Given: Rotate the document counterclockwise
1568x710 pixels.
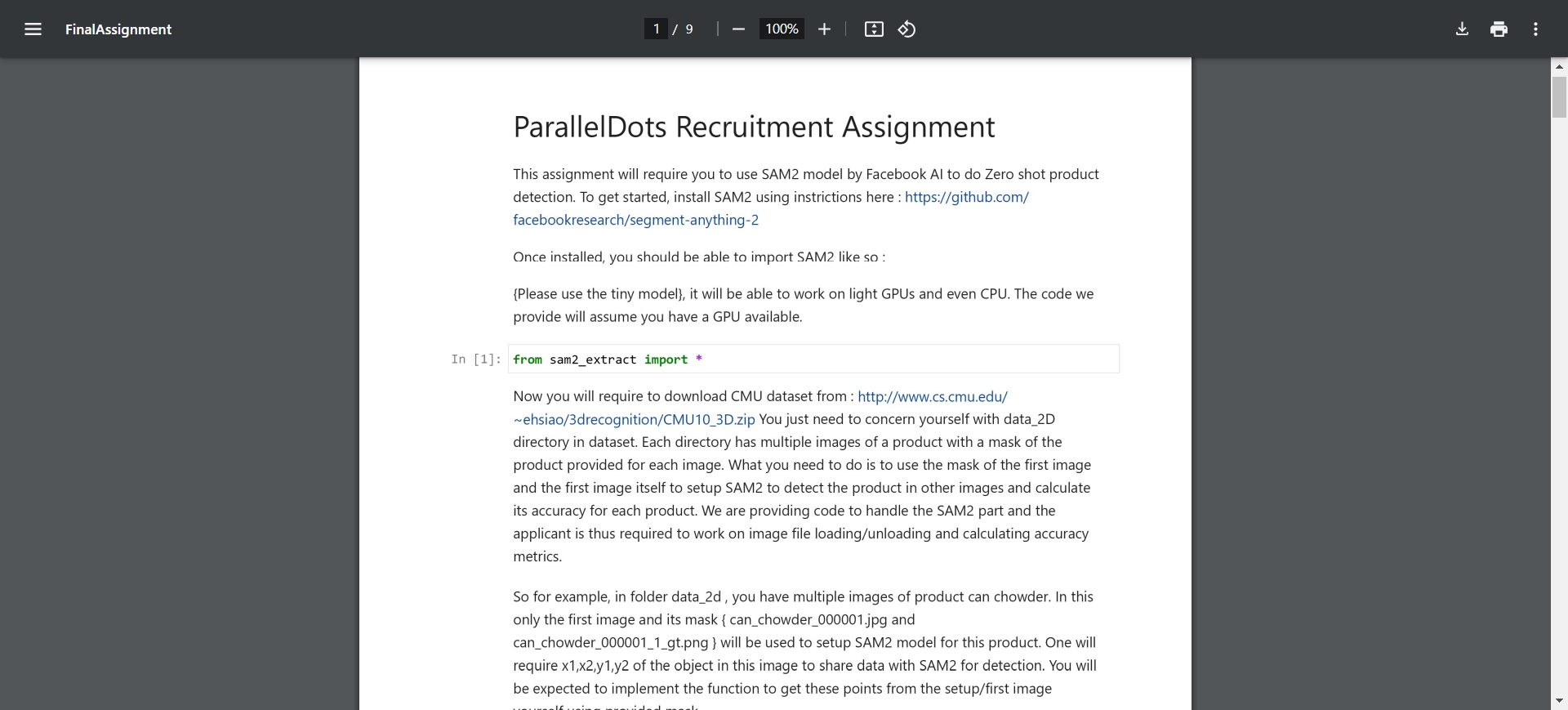Looking at the screenshot, I should pos(906,29).
